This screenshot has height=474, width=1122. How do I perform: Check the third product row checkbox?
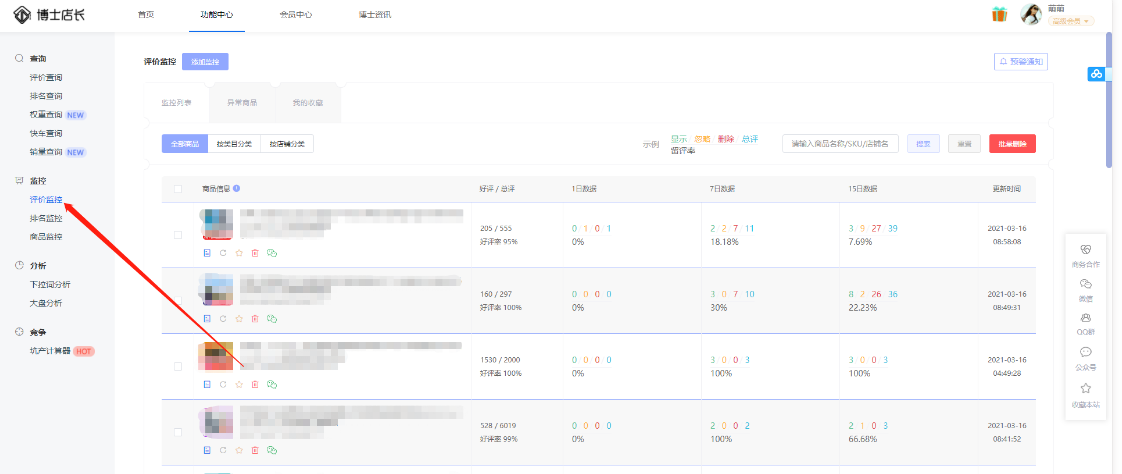tap(178, 366)
